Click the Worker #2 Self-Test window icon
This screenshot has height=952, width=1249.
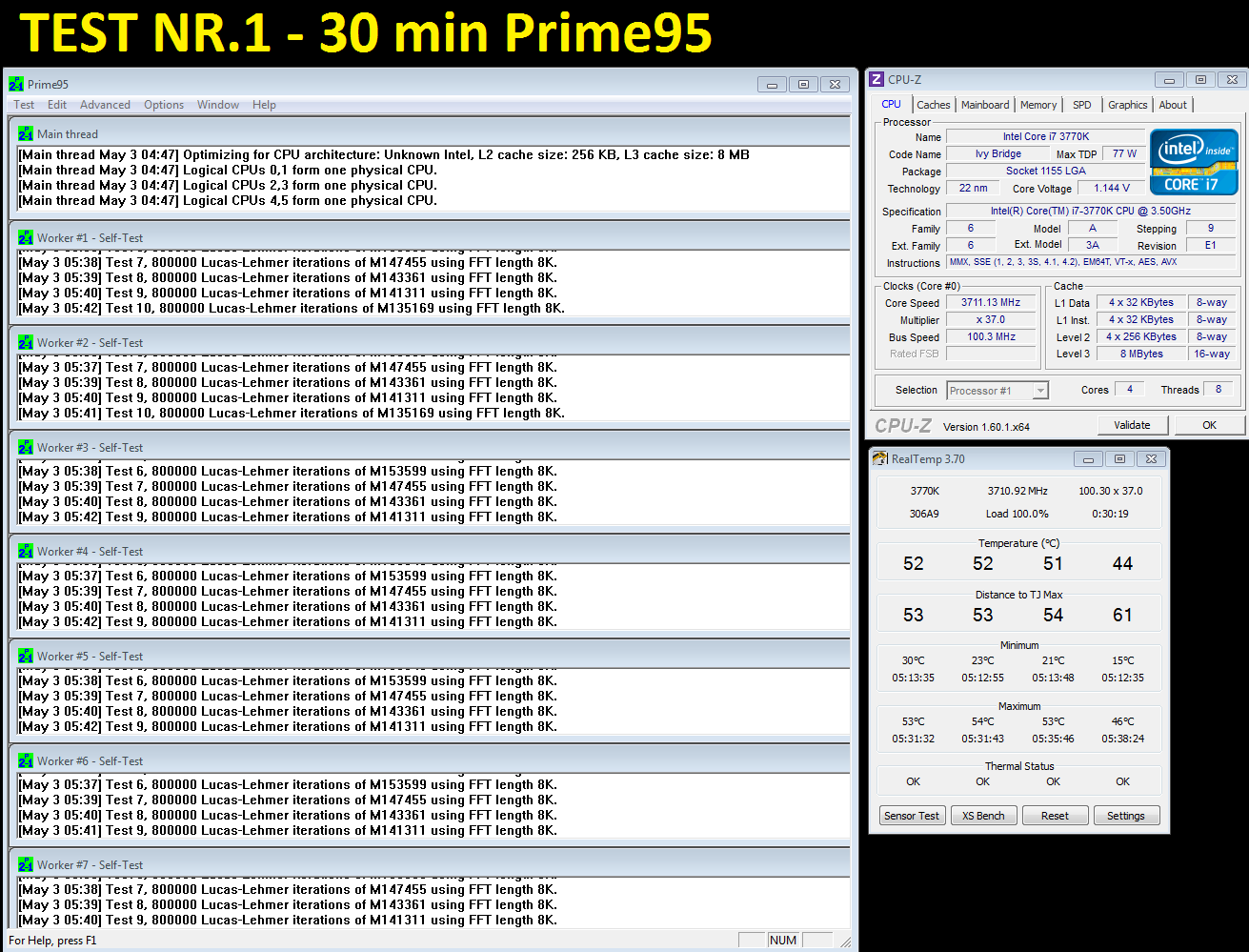26,342
